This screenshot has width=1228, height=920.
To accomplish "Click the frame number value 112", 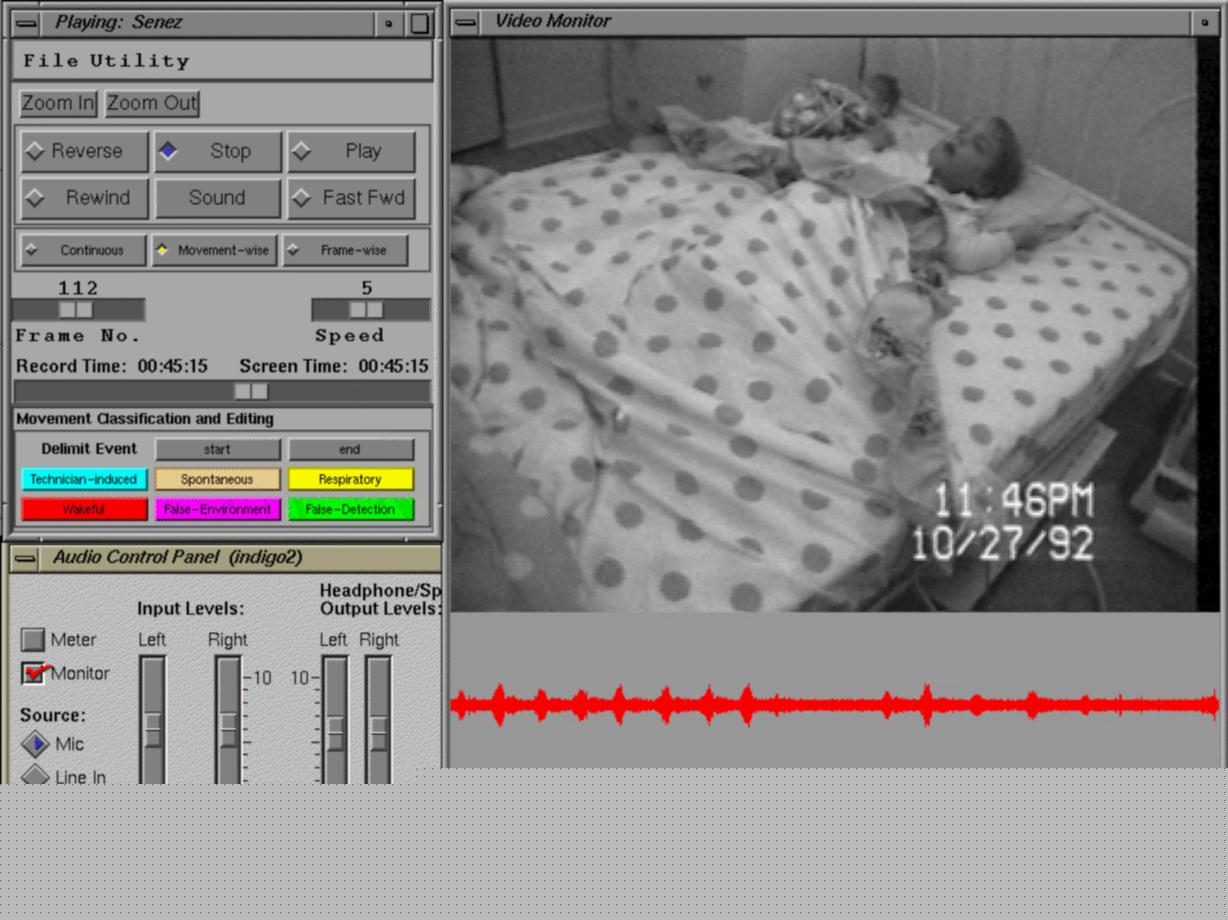I will (x=77, y=288).
